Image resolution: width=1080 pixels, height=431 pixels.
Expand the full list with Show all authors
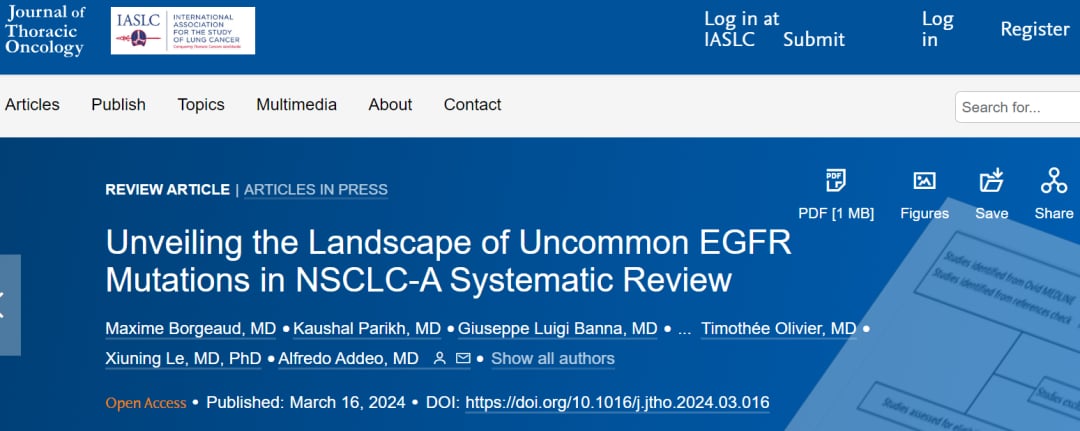click(553, 358)
